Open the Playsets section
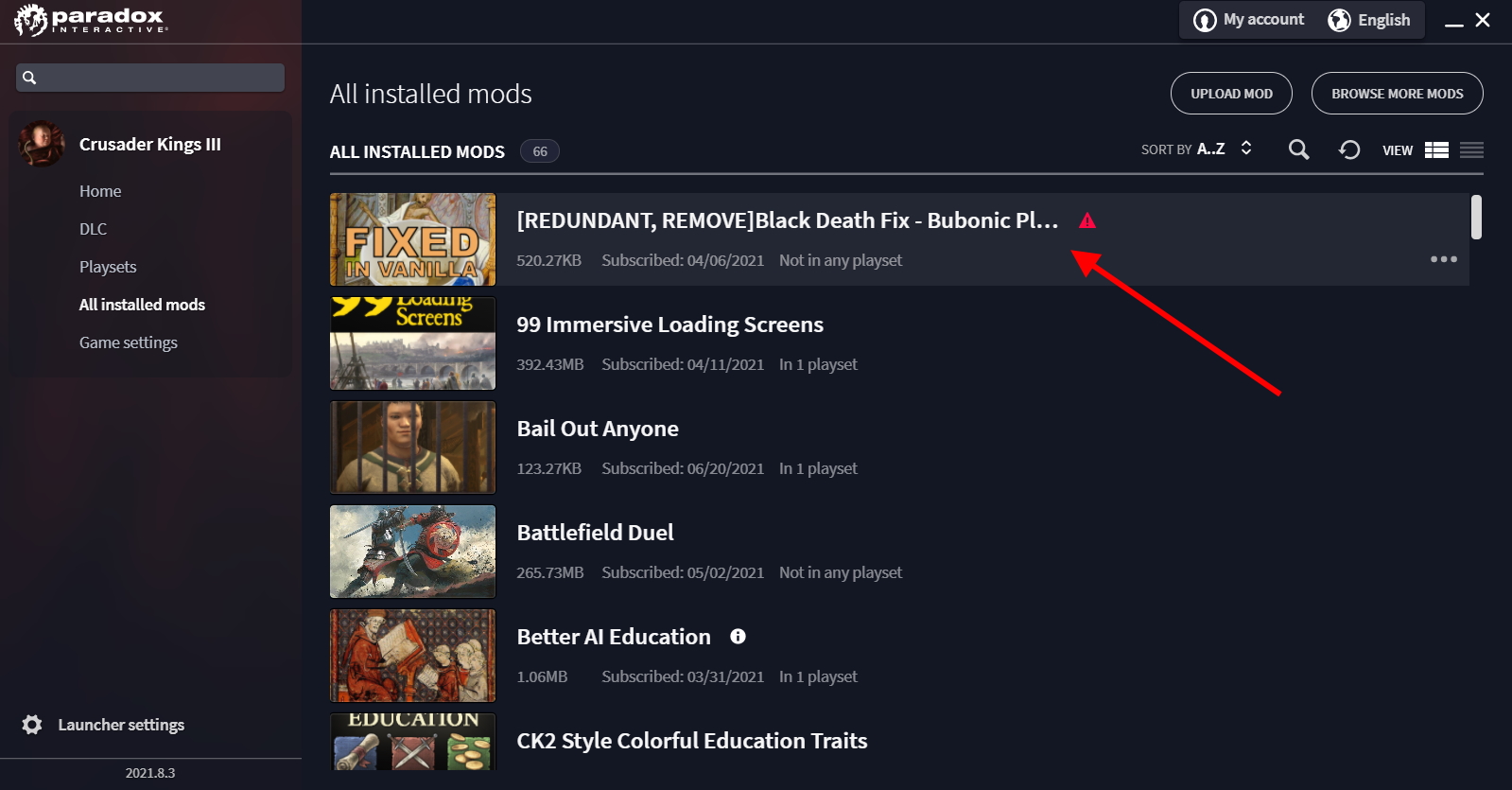The image size is (1512, 790). point(108,267)
